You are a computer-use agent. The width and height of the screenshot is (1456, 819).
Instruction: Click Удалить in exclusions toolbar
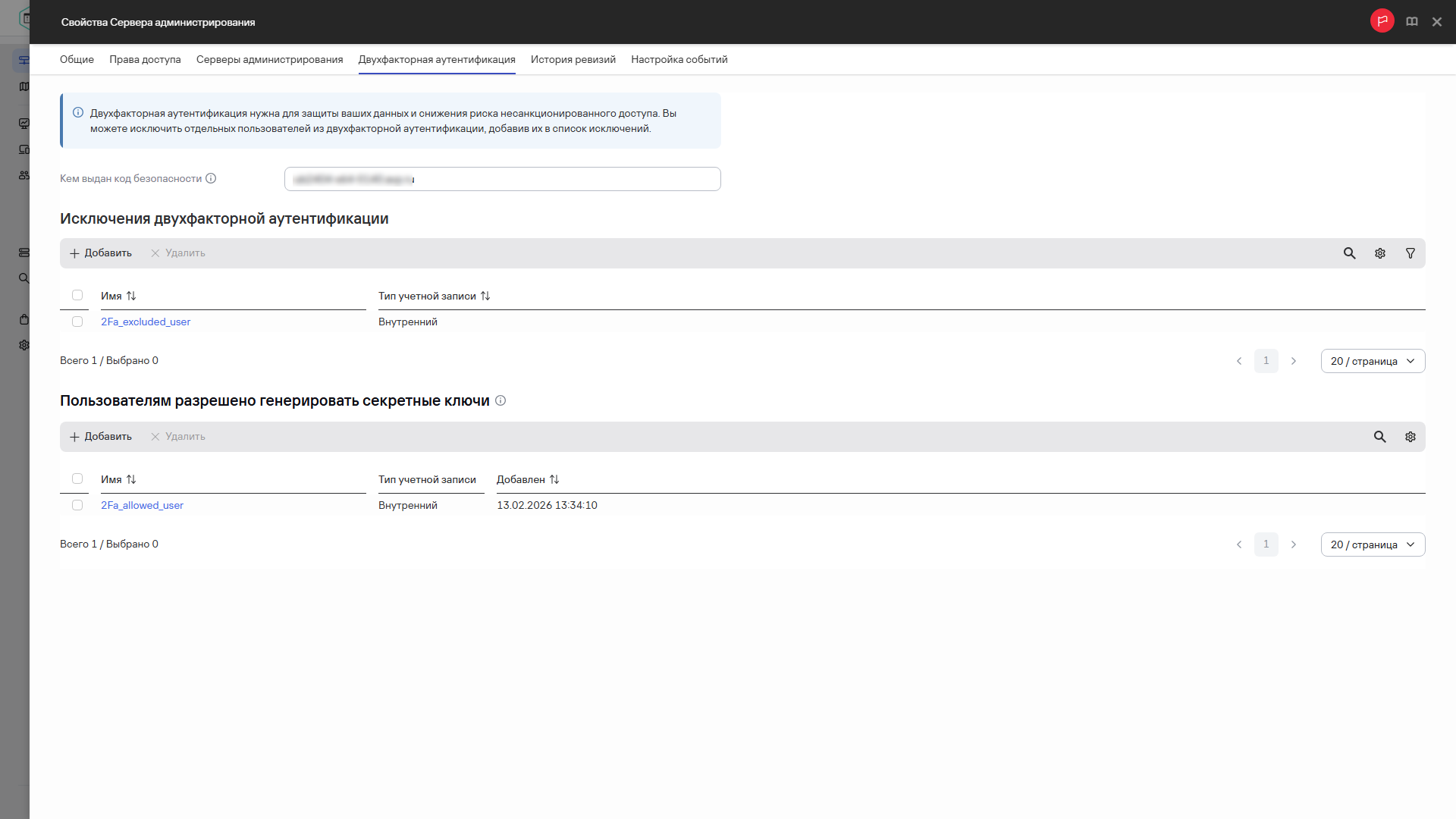click(x=177, y=253)
